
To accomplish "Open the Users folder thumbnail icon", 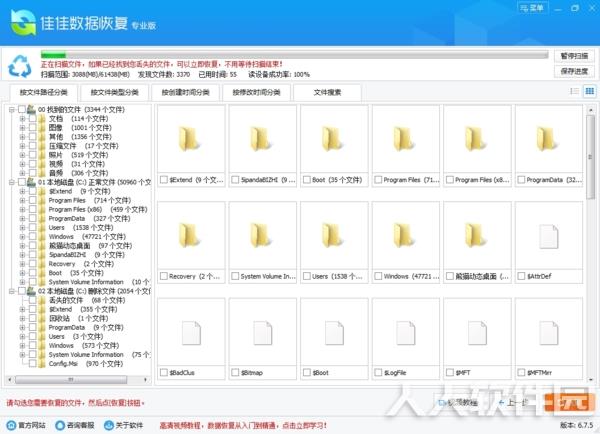I will pyautogui.click(x=332, y=235).
